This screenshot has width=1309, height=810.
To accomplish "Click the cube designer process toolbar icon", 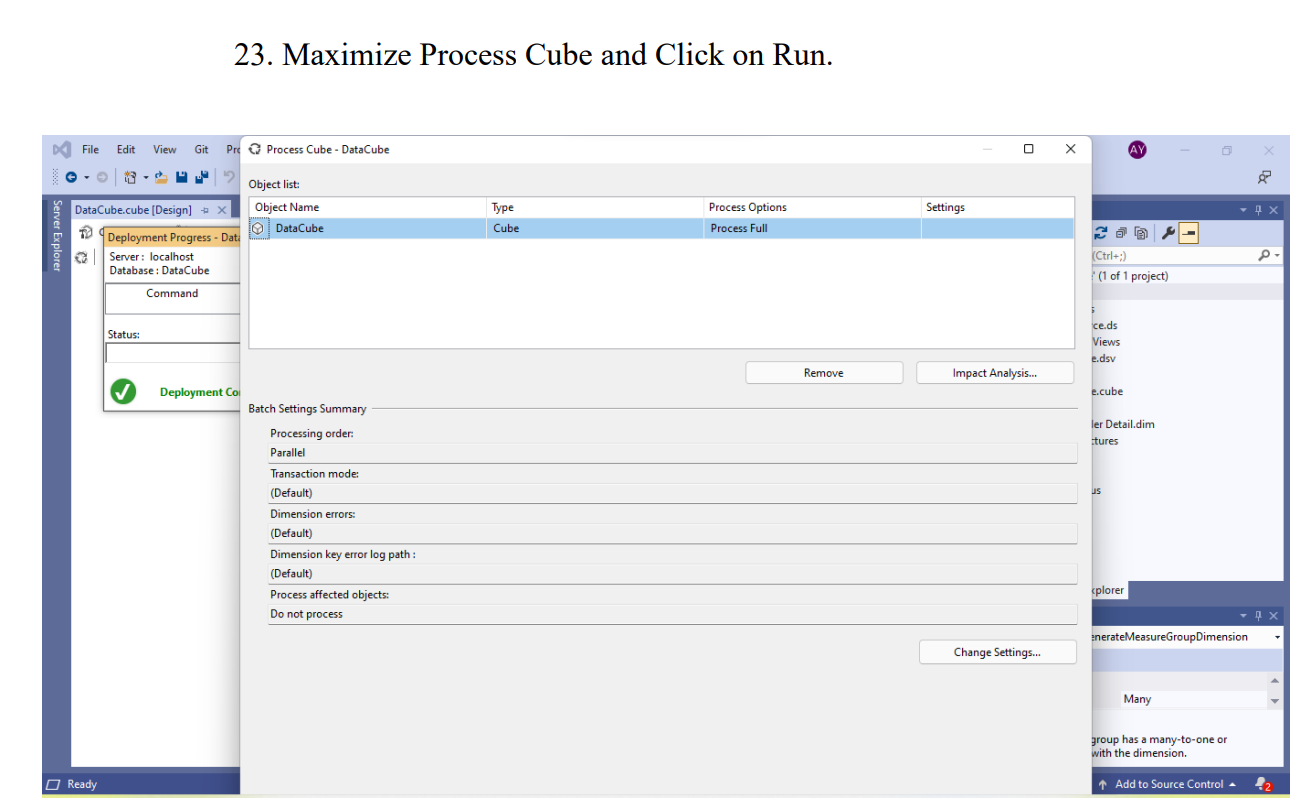I will [x=85, y=235].
